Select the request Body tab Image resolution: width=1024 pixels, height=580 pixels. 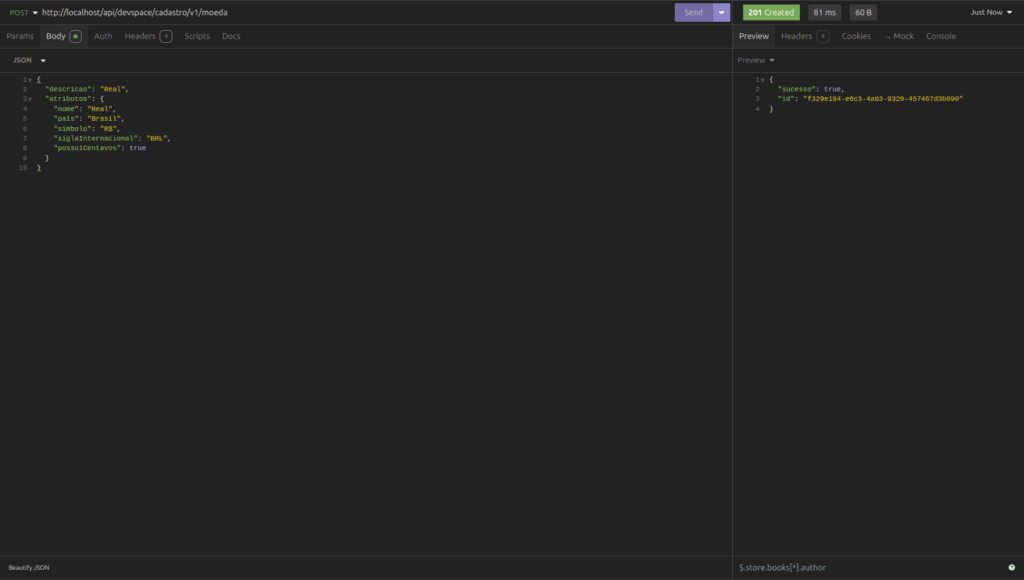(x=63, y=37)
